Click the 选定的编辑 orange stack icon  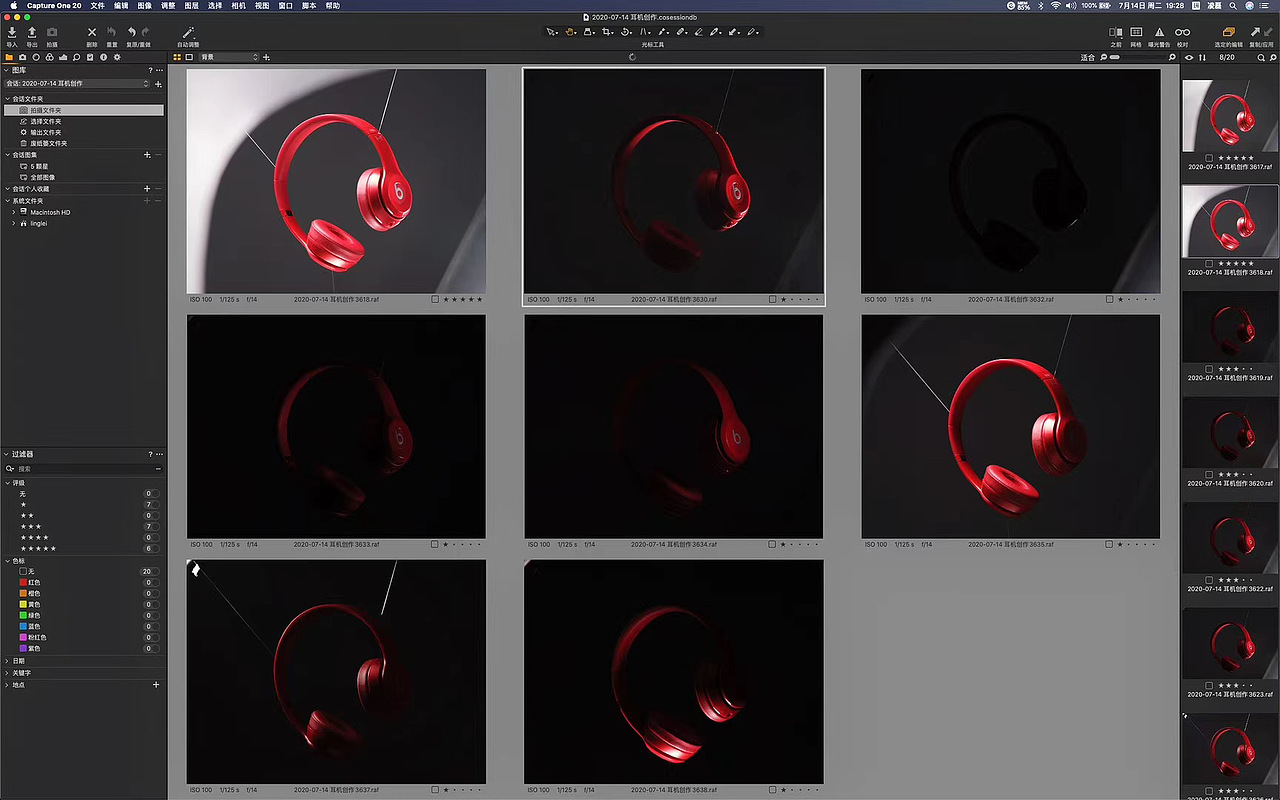1229,33
